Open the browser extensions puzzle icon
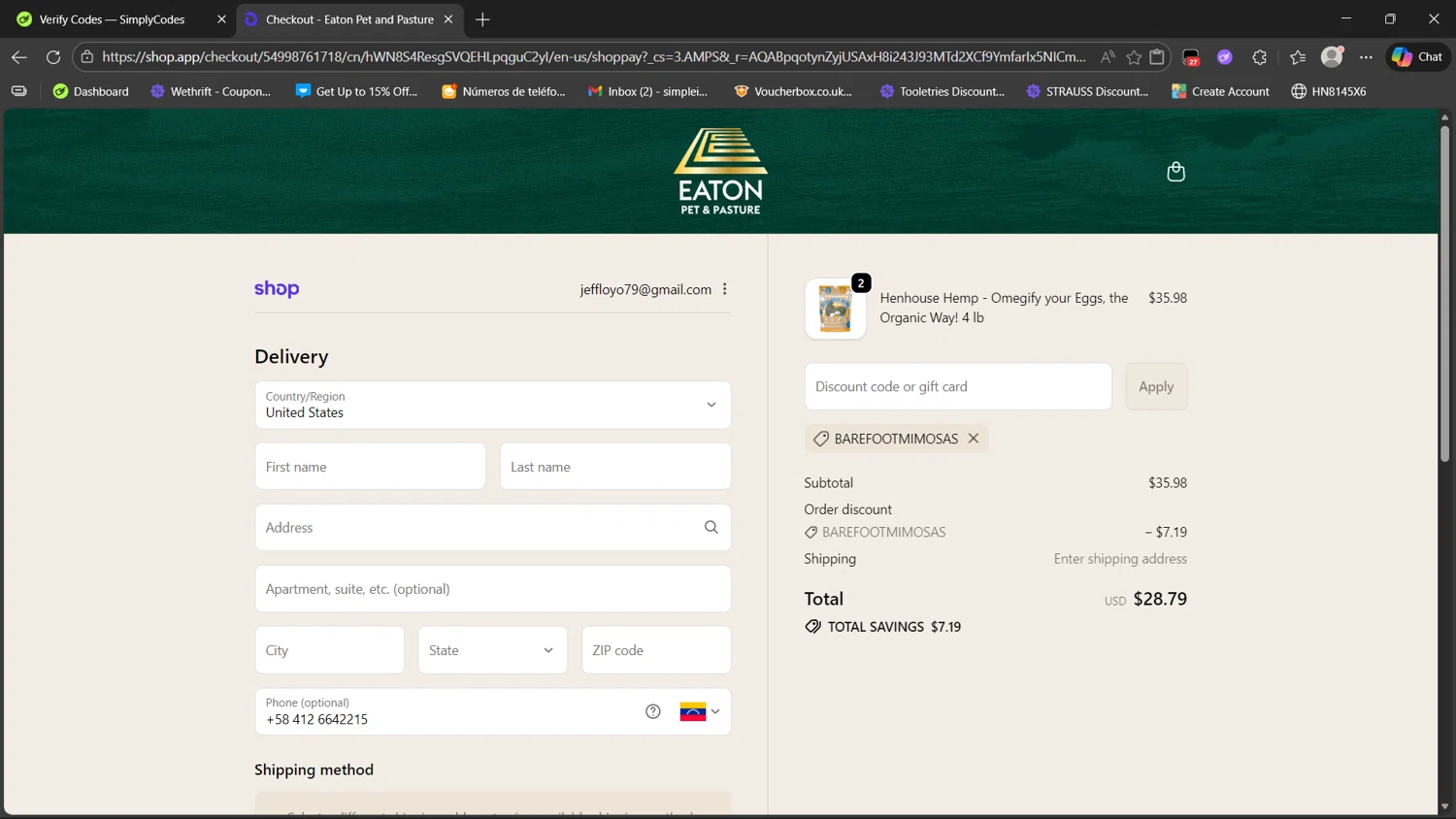Screen dimensions: 1456x819 pyautogui.click(x=1260, y=57)
